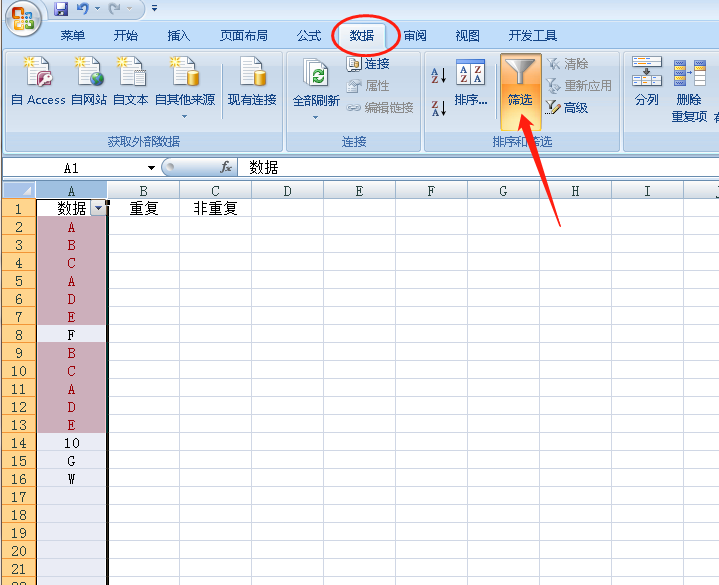Open the undo history dropdown arrow
Image resolution: width=719 pixels, height=585 pixels.
(97, 8)
